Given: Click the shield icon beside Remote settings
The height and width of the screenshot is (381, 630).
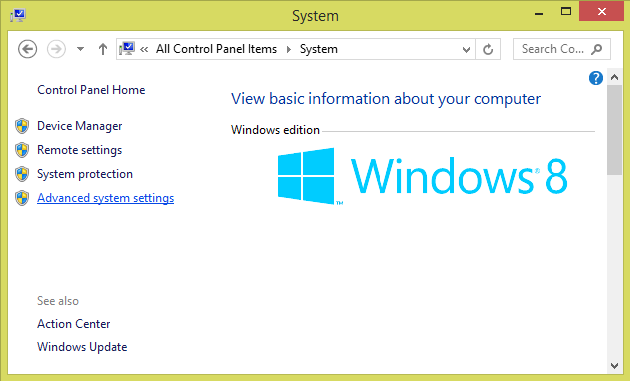Looking at the screenshot, I should click(22, 150).
